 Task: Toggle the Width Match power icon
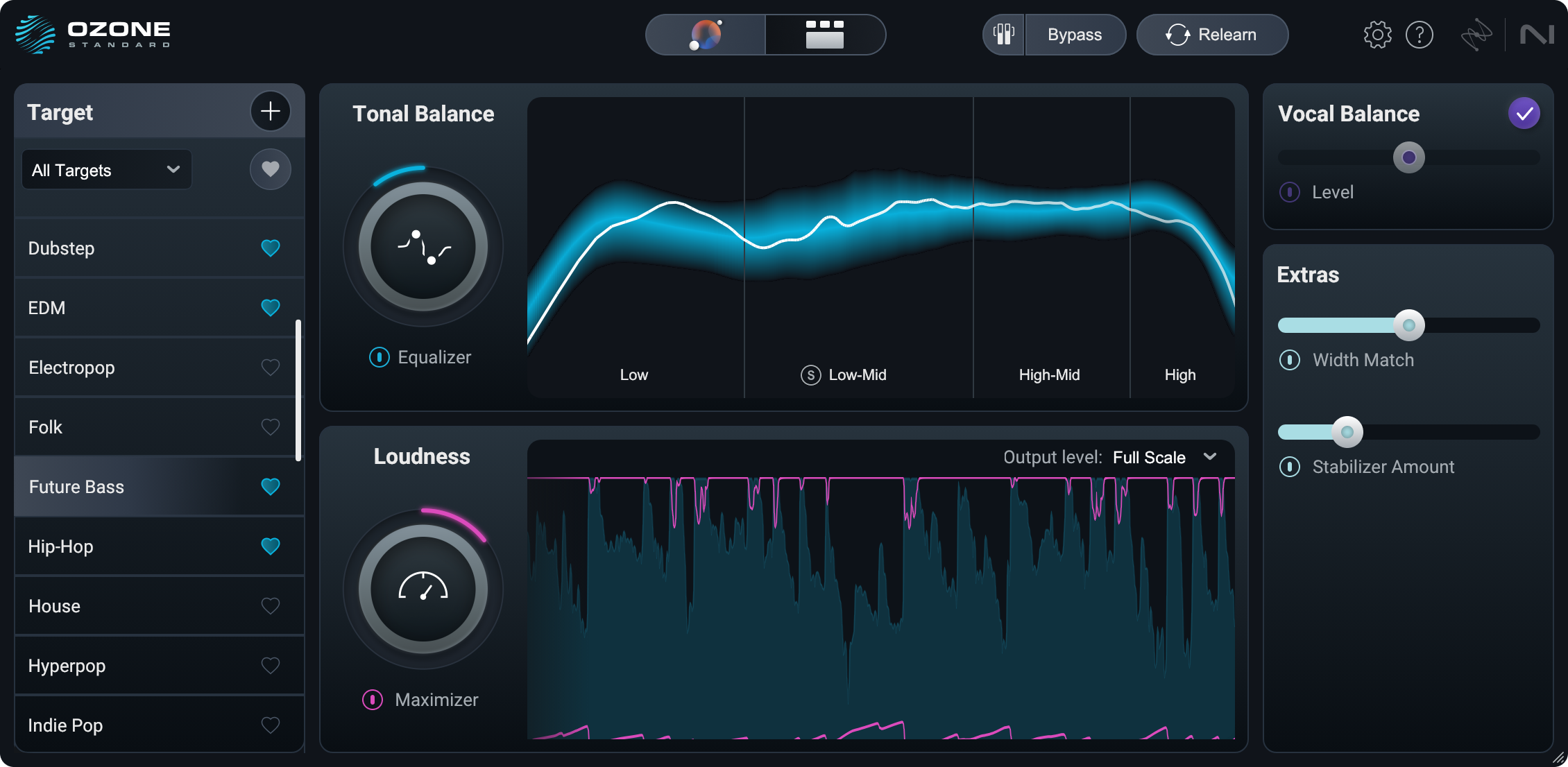1290,360
